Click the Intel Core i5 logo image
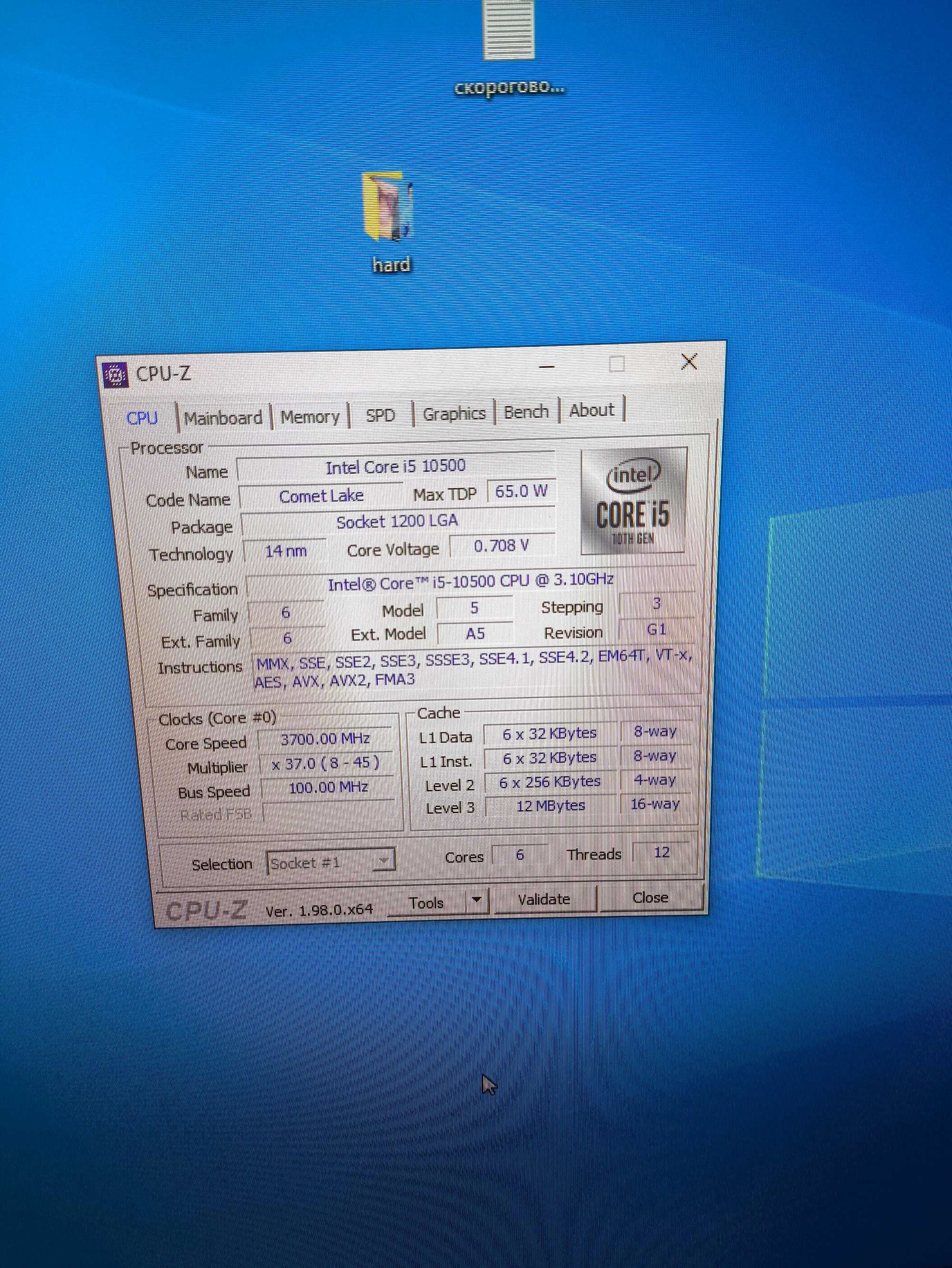The width and height of the screenshot is (952, 1268). 634,502
